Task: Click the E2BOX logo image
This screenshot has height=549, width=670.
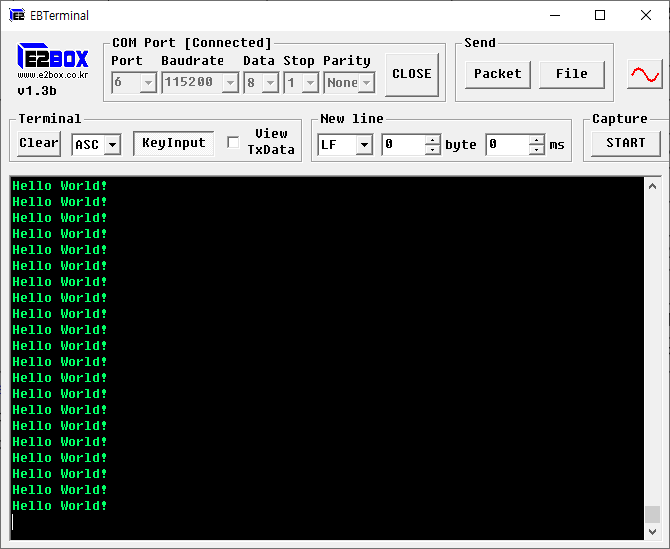Action: coord(53,56)
